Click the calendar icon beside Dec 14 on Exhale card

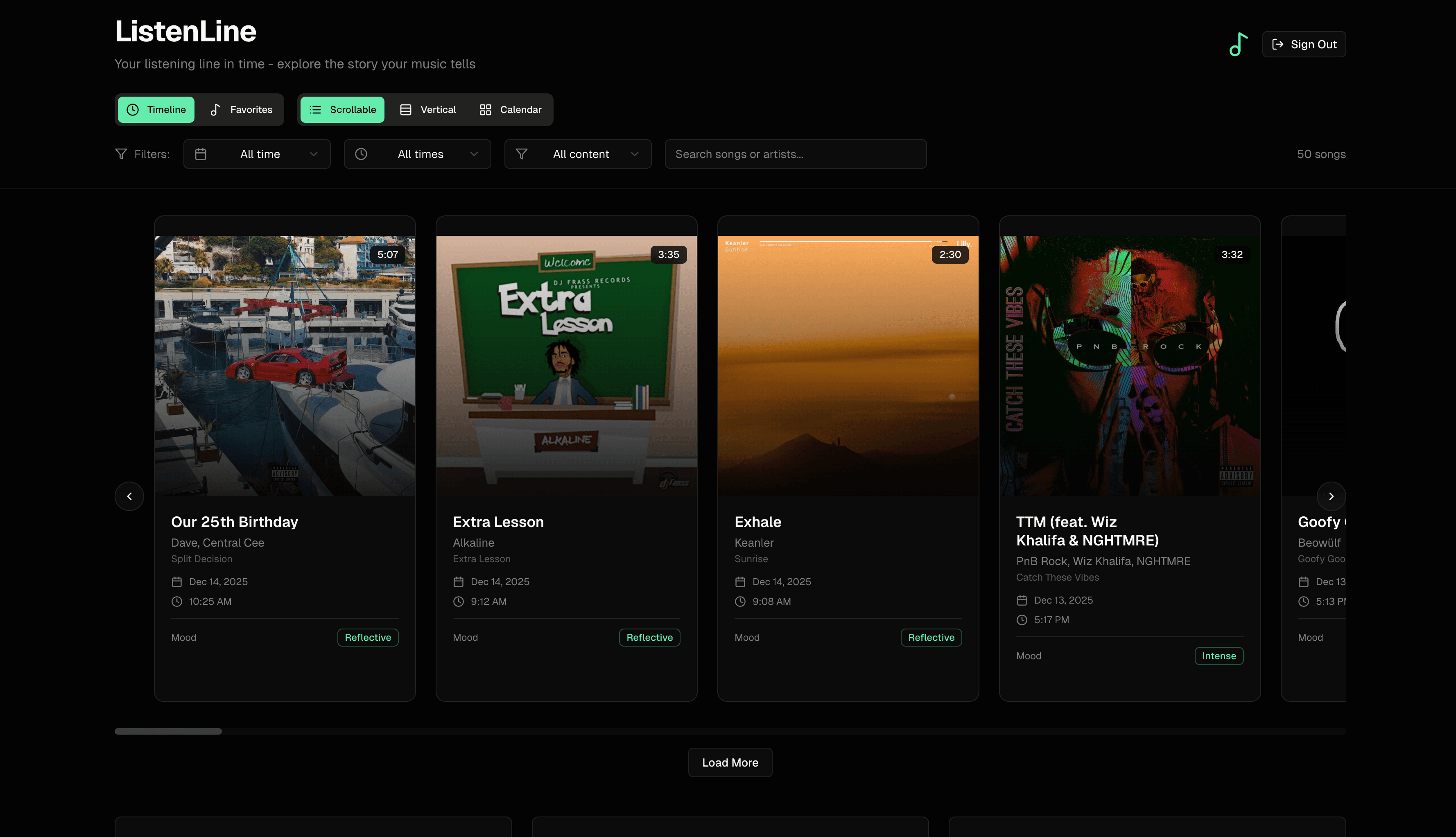click(x=740, y=581)
